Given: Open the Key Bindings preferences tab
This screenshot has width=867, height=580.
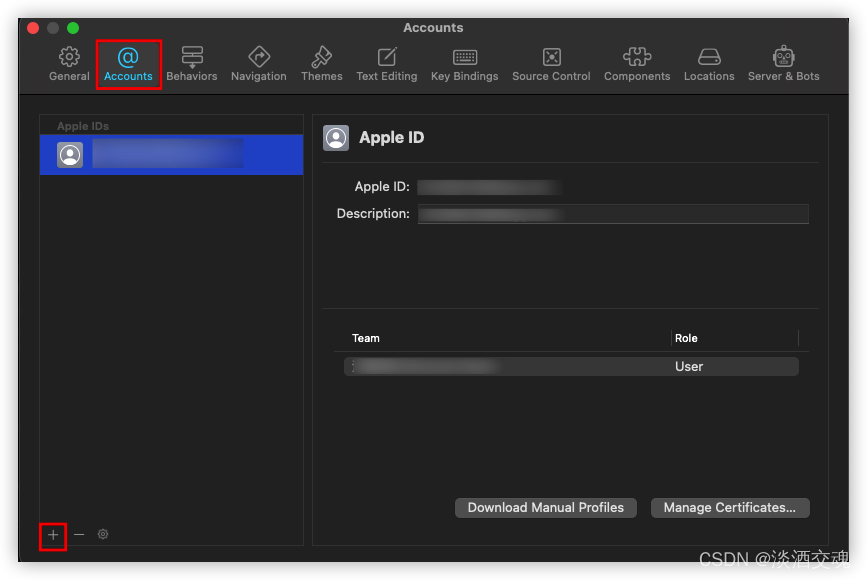Looking at the screenshot, I should (x=464, y=64).
